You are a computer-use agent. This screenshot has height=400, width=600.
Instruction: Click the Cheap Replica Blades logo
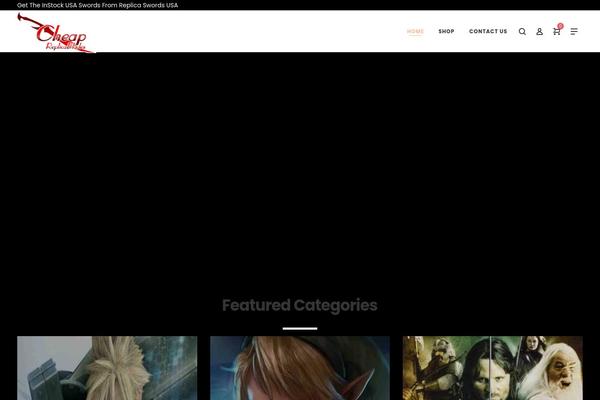click(x=56, y=33)
